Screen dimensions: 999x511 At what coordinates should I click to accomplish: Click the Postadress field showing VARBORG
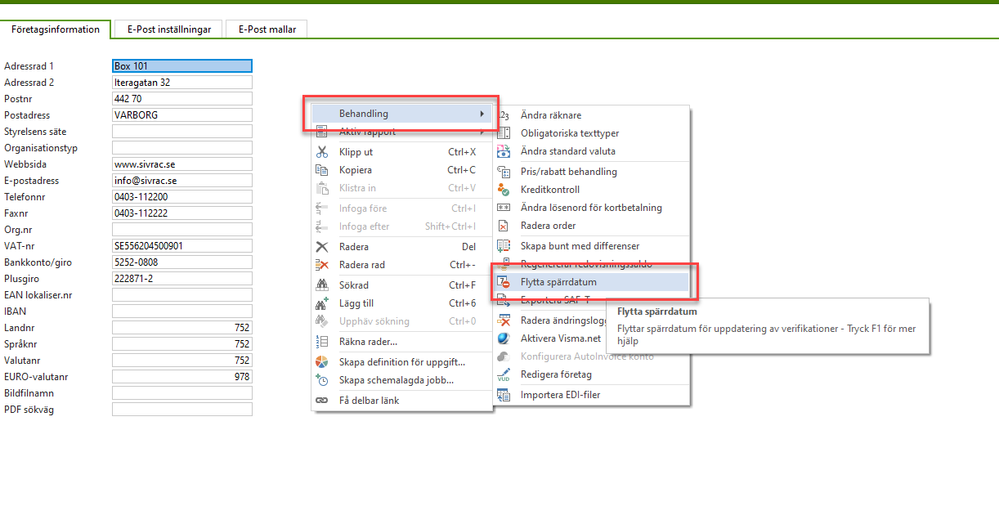[182, 115]
